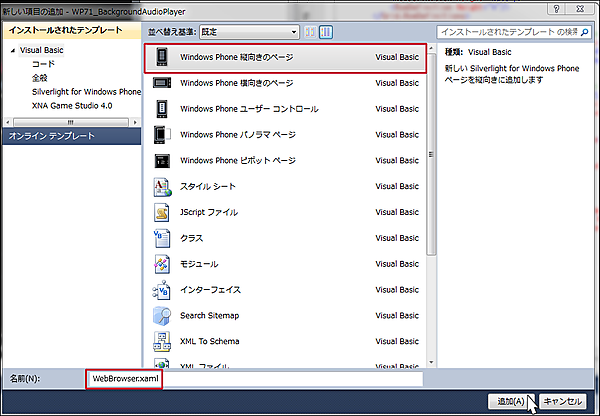Screen dimensions: 600x416
Task: Pick the Windows Phone pivot page icon
Action: click(162, 160)
